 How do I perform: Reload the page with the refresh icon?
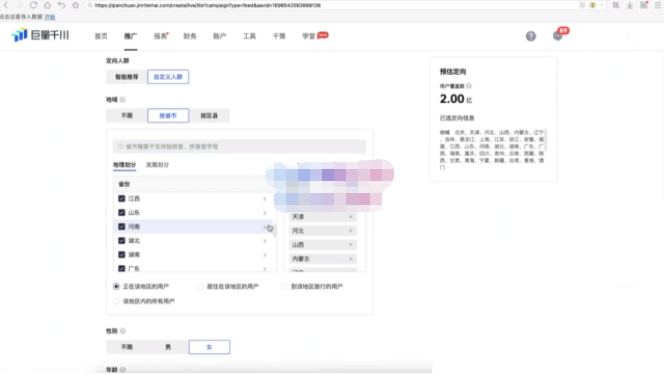(33, 5)
